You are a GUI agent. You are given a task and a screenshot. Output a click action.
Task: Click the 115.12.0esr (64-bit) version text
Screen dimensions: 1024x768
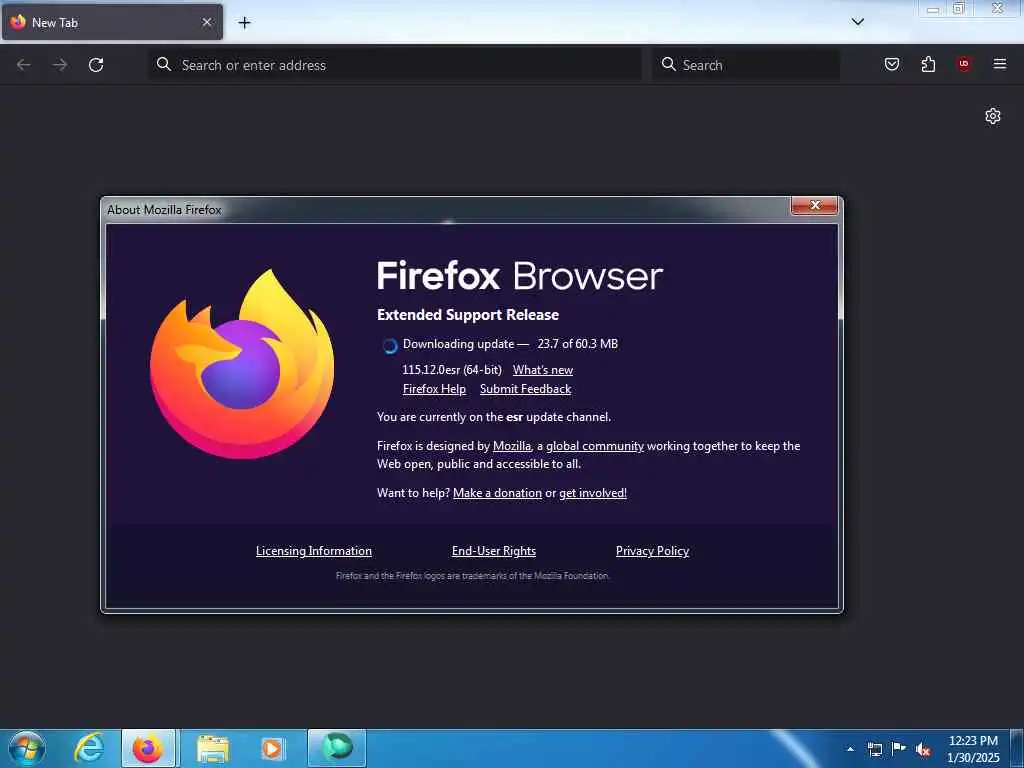[x=452, y=370]
